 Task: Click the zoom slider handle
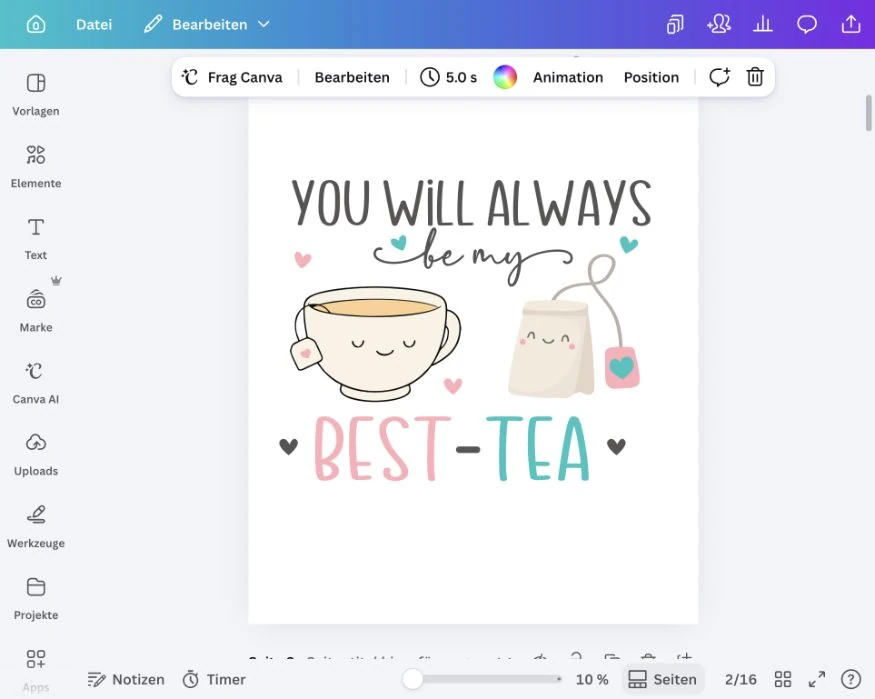point(413,679)
